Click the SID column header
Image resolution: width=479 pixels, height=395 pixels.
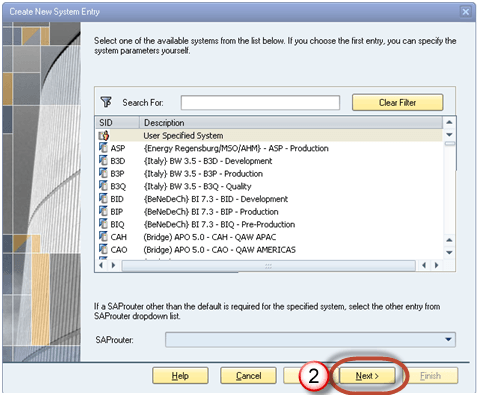pyautogui.click(x=117, y=123)
